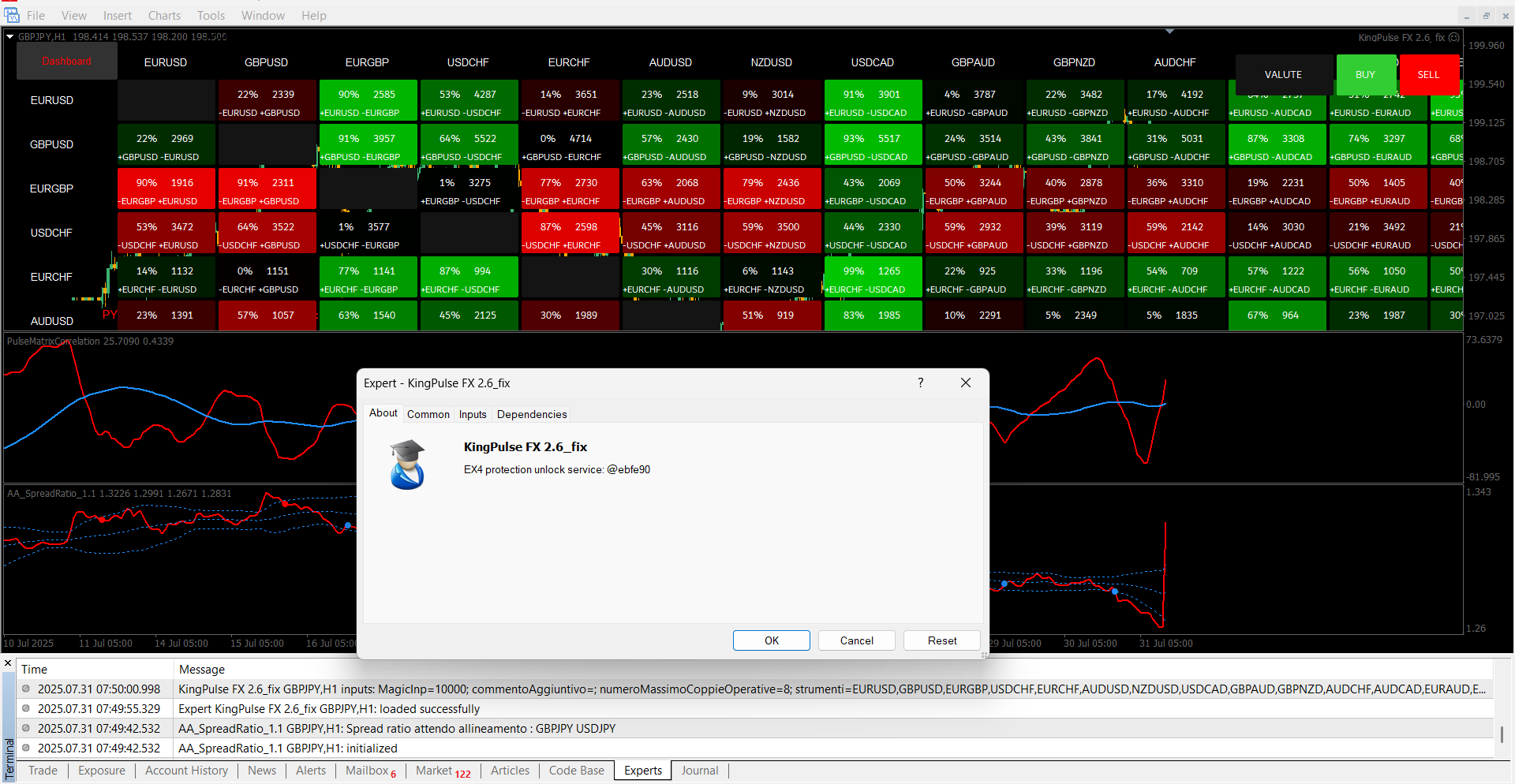Click the log entry icon for 07:49:55.329
This screenshot has width=1515, height=784.
pos(26,708)
